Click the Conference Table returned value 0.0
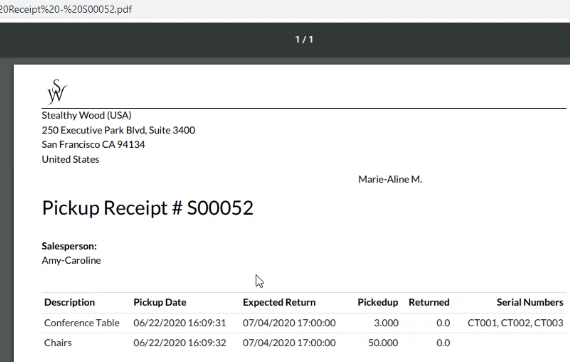 (x=443, y=323)
